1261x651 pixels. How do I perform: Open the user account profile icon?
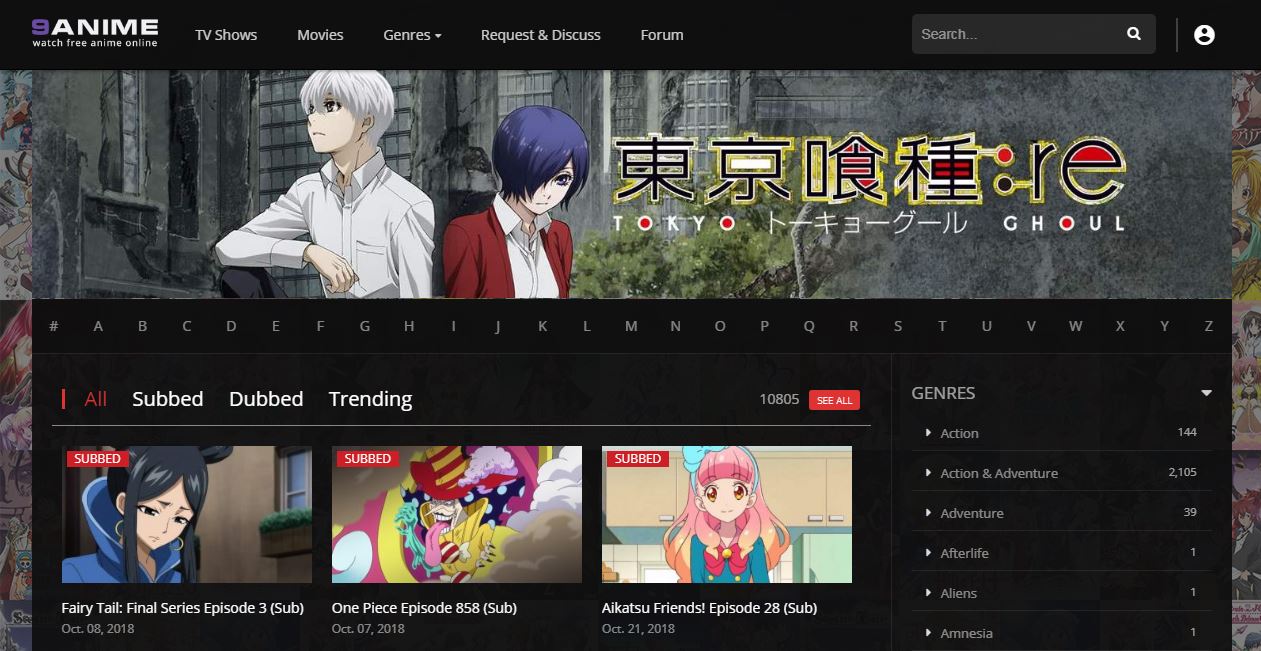point(1204,35)
